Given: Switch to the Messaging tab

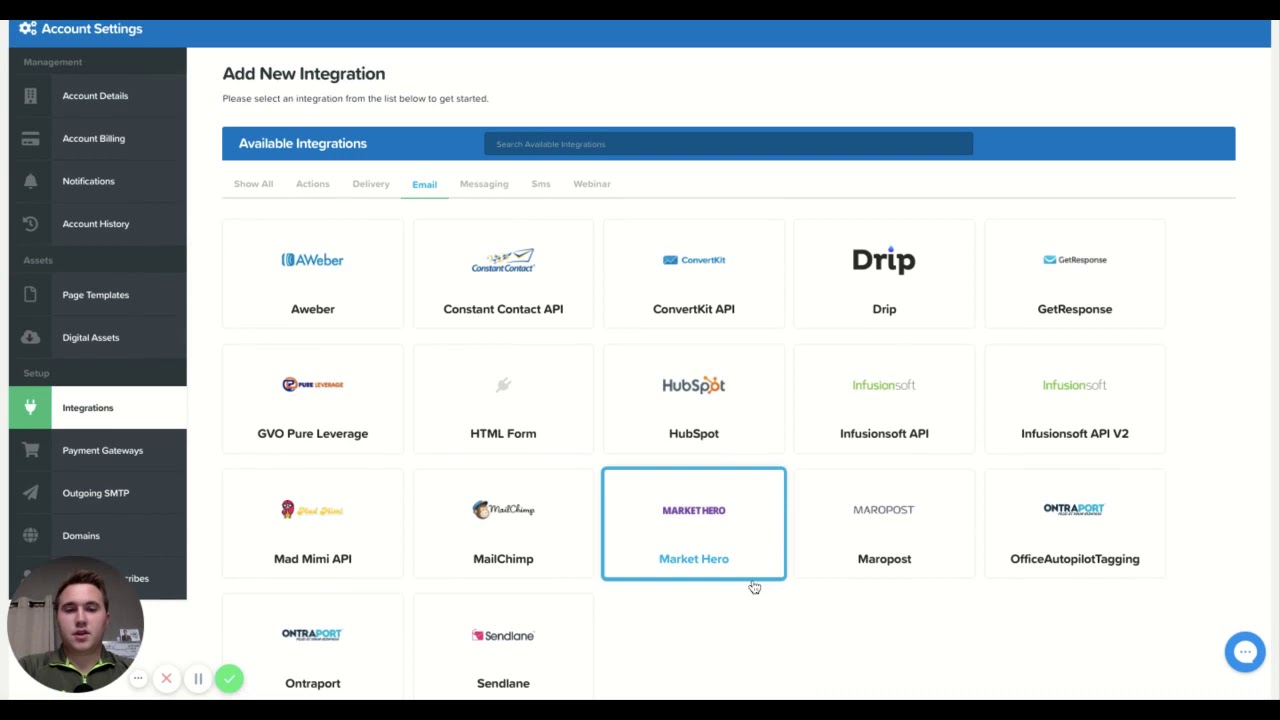Looking at the screenshot, I should [x=484, y=184].
